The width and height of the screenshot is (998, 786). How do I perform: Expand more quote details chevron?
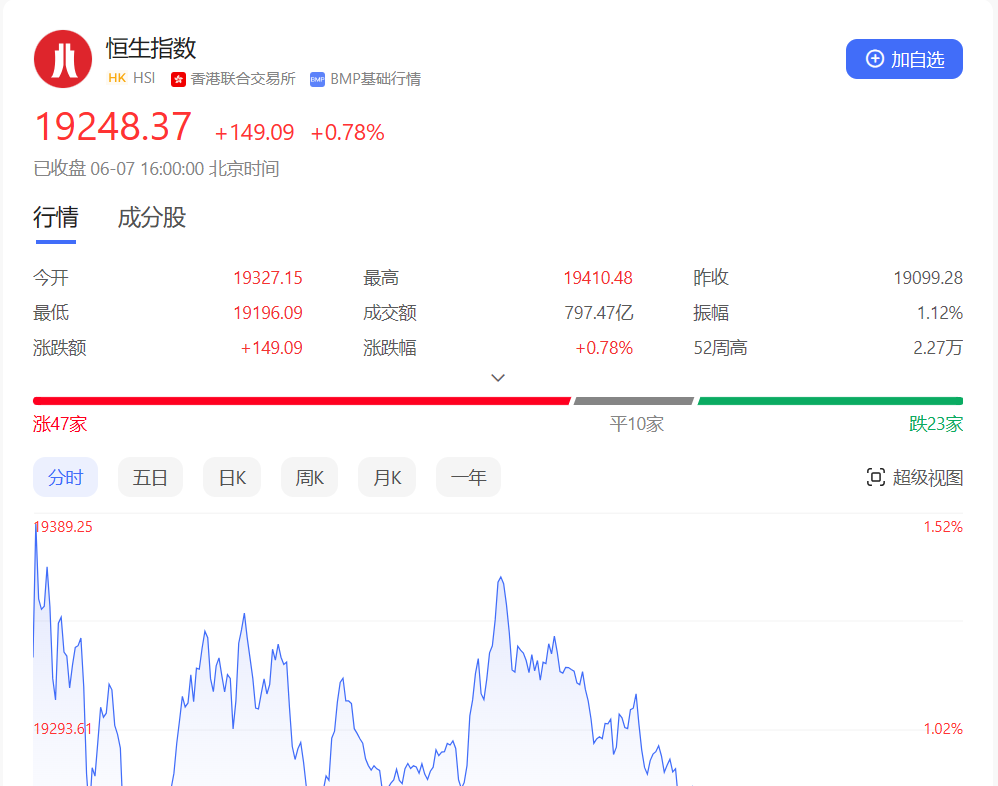click(x=498, y=378)
